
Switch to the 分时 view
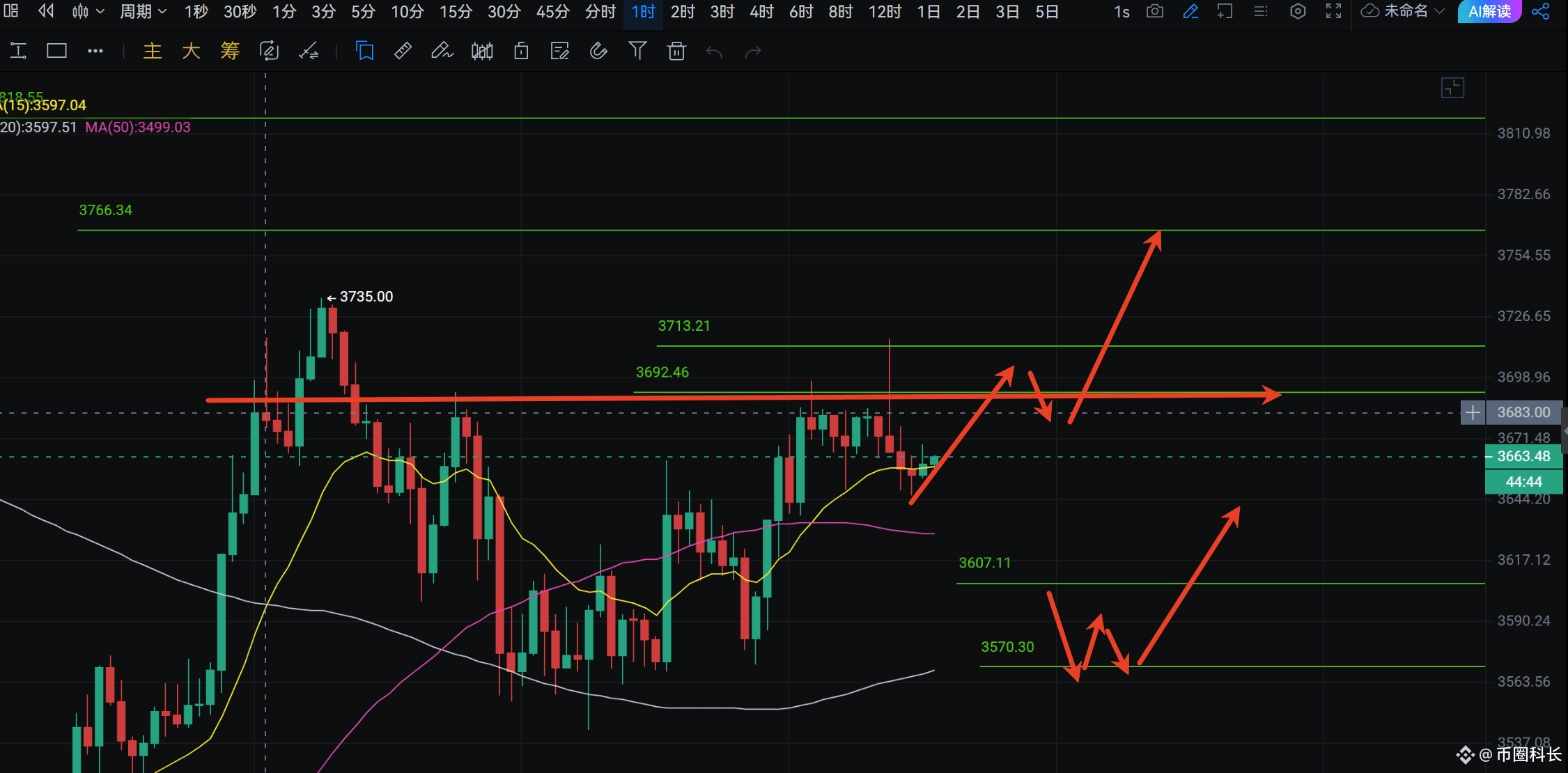coord(600,12)
